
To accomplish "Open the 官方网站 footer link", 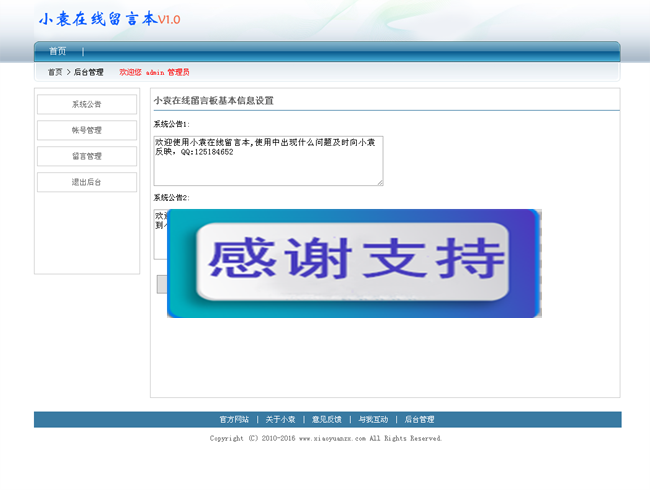I will click(234, 420).
